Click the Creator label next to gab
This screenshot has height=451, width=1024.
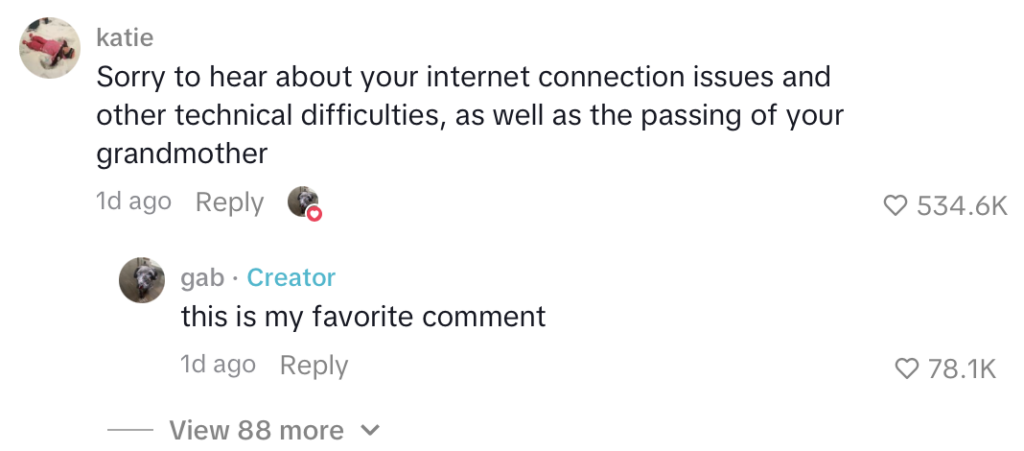tap(291, 277)
